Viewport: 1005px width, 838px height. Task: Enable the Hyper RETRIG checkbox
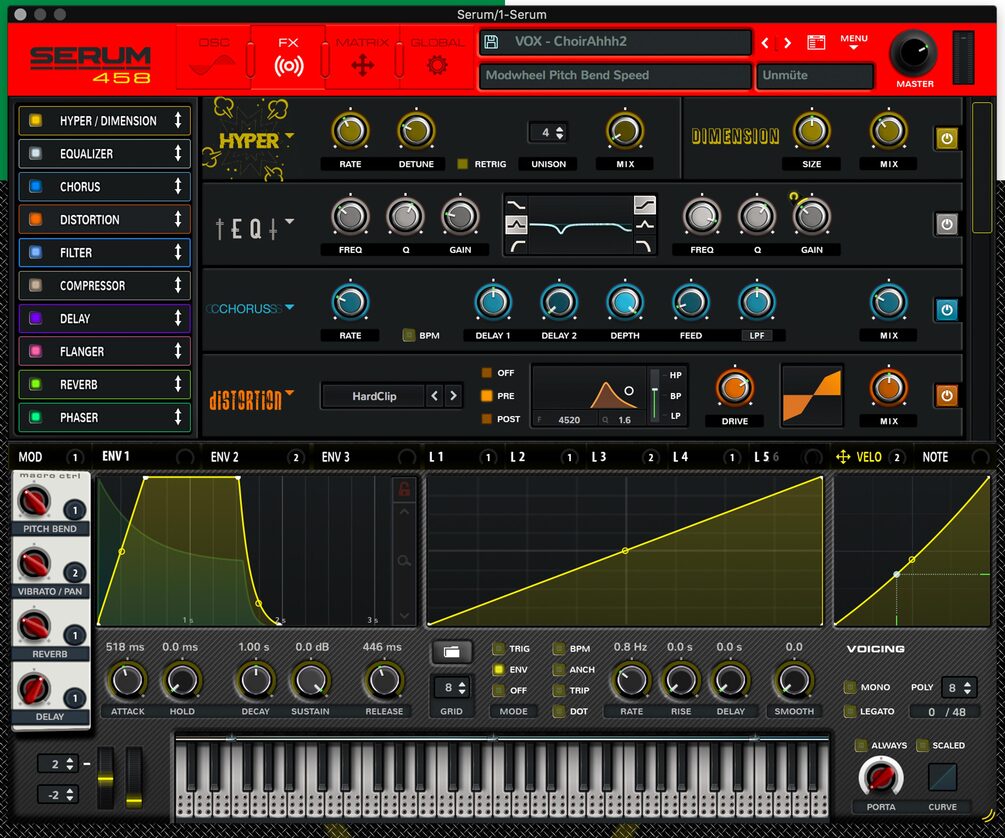pos(462,164)
